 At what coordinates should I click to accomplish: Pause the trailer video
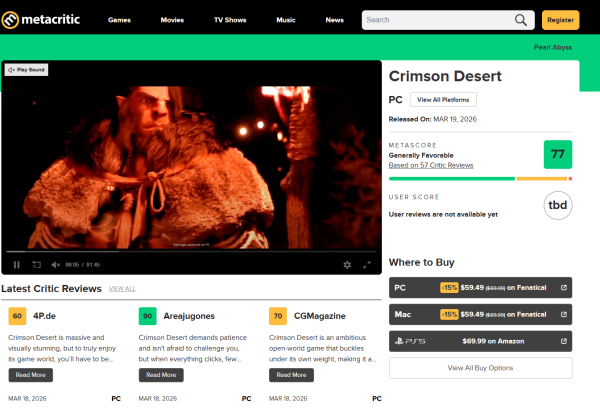pos(17,264)
